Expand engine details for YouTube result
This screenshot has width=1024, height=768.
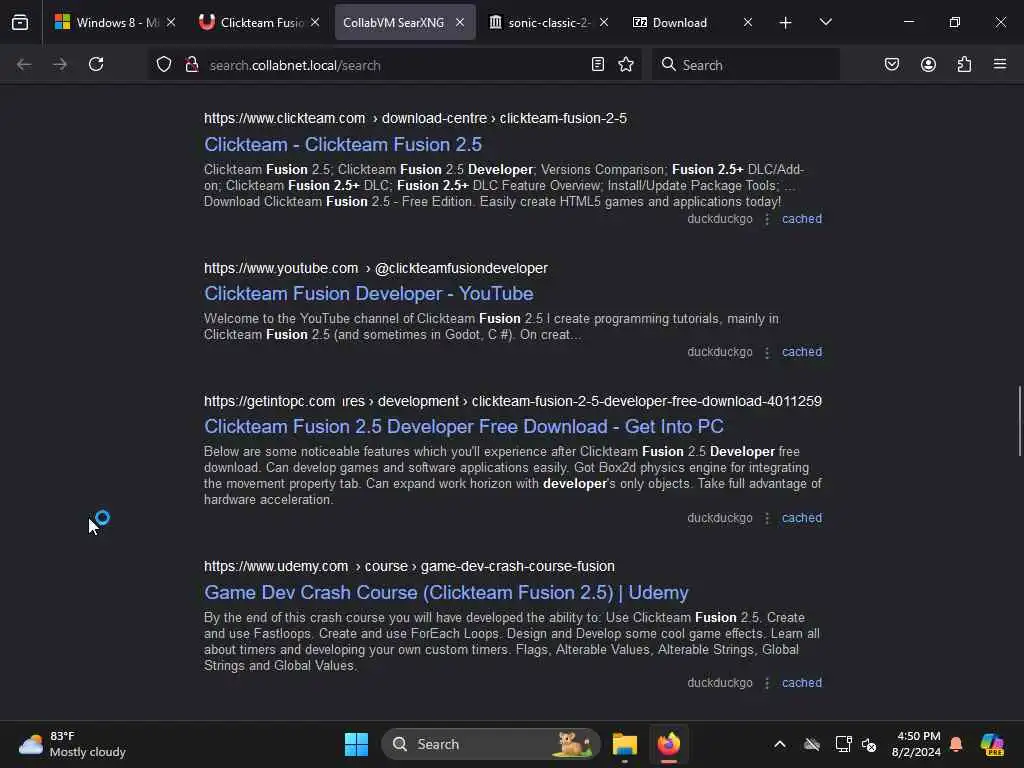(767, 352)
